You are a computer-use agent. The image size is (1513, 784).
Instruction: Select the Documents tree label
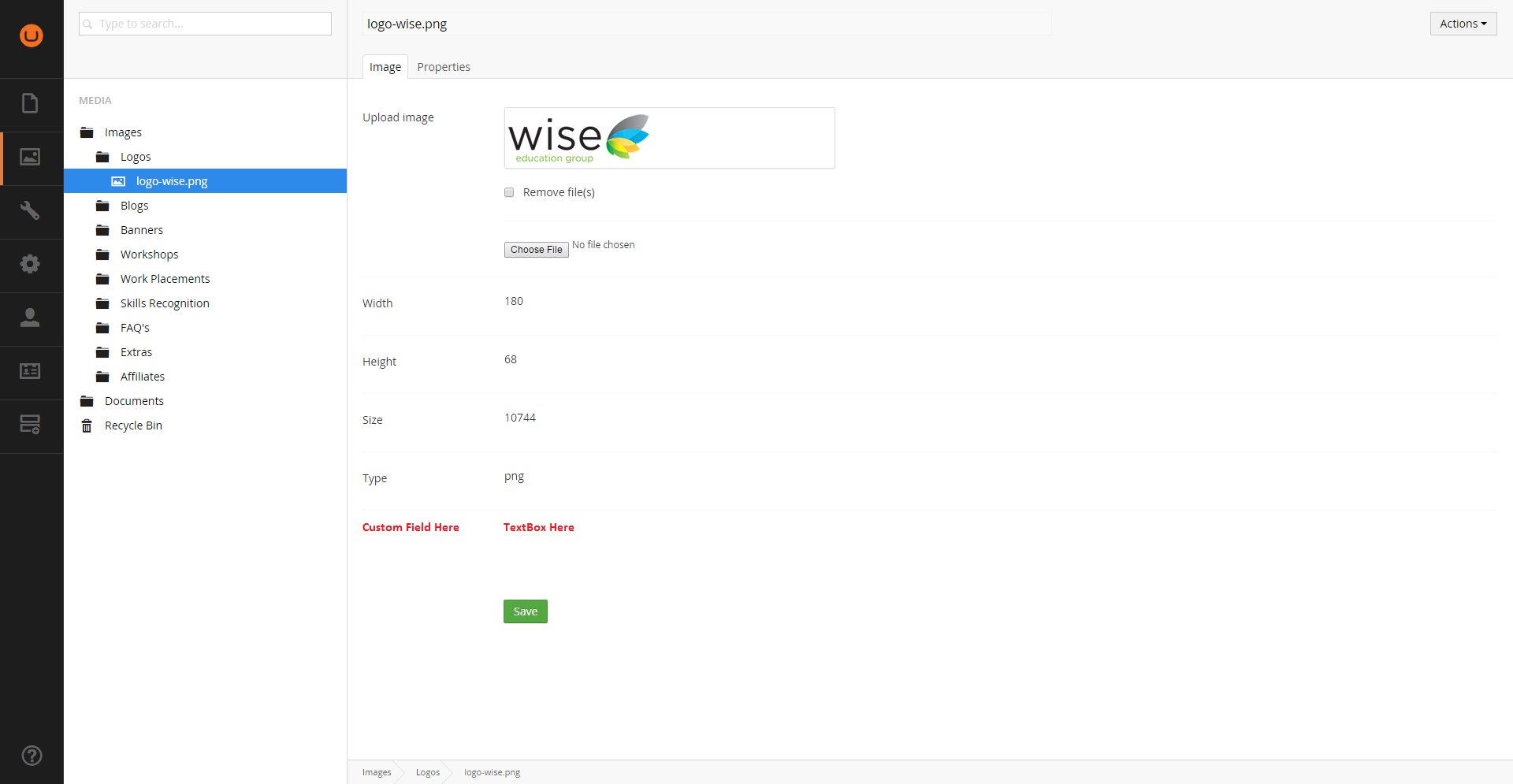pyautogui.click(x=134, y=401)
